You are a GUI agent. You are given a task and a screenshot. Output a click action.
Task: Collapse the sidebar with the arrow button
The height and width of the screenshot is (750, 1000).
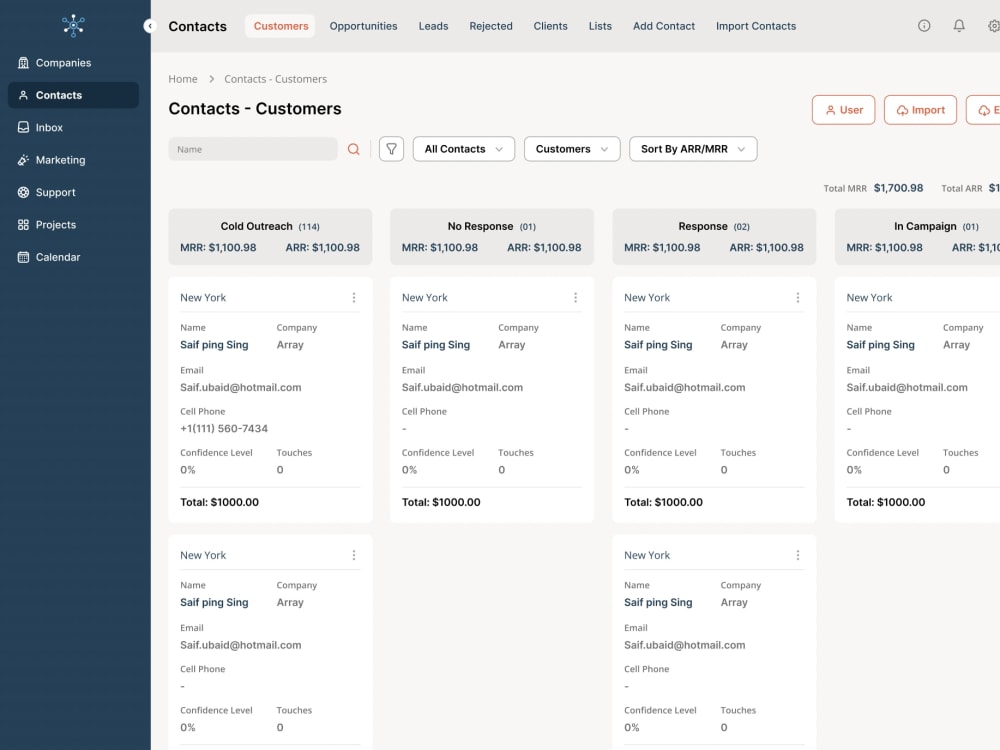150,26
